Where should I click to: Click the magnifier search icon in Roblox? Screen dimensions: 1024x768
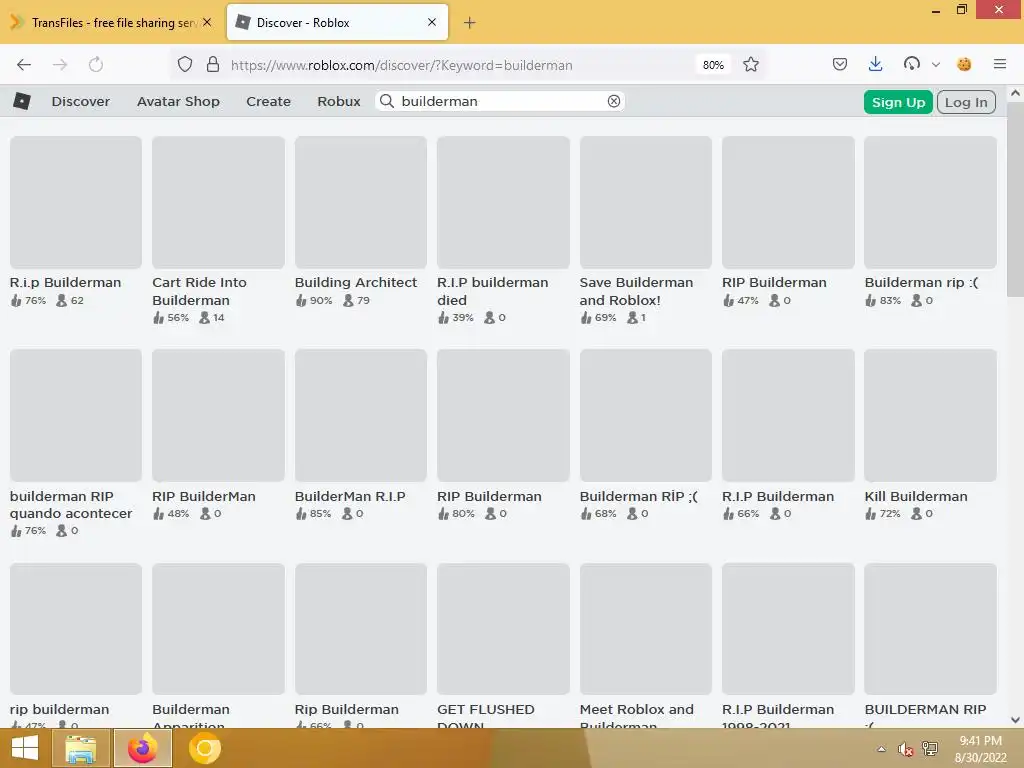pos(387,101)
